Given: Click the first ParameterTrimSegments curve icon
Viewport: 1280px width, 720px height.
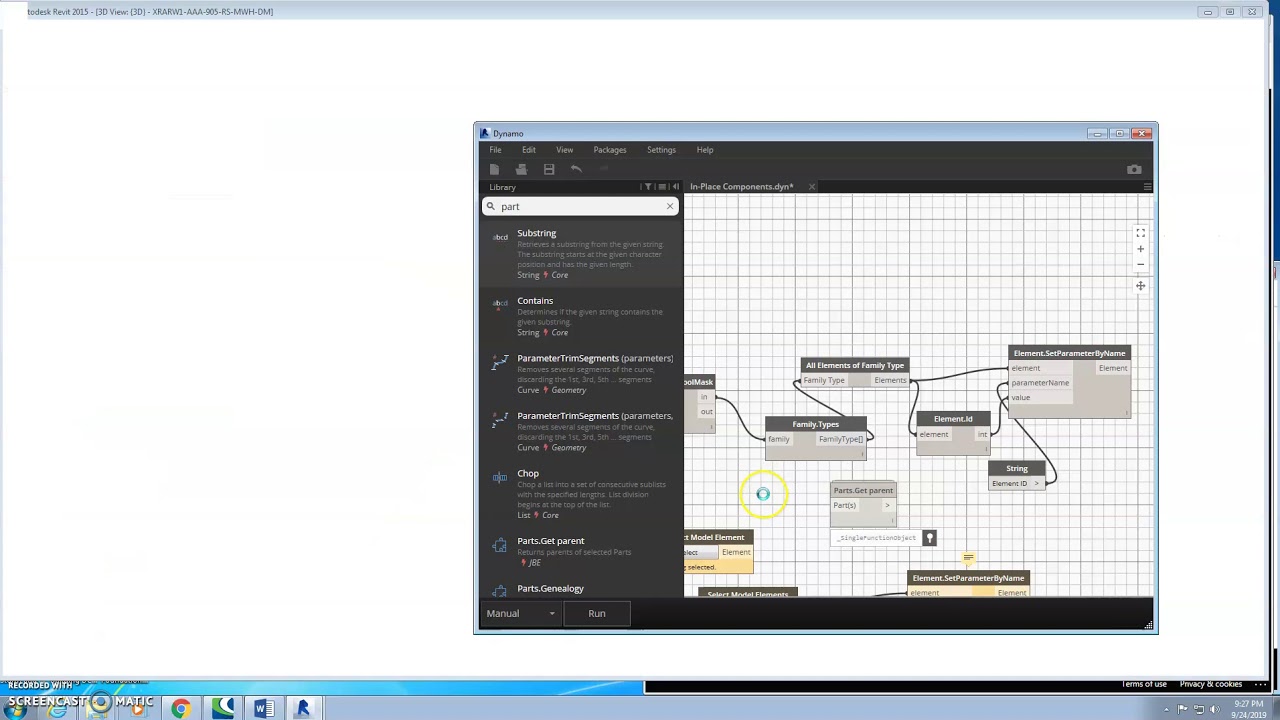Looking at the screenshot, I should click(x=500, y=362).
